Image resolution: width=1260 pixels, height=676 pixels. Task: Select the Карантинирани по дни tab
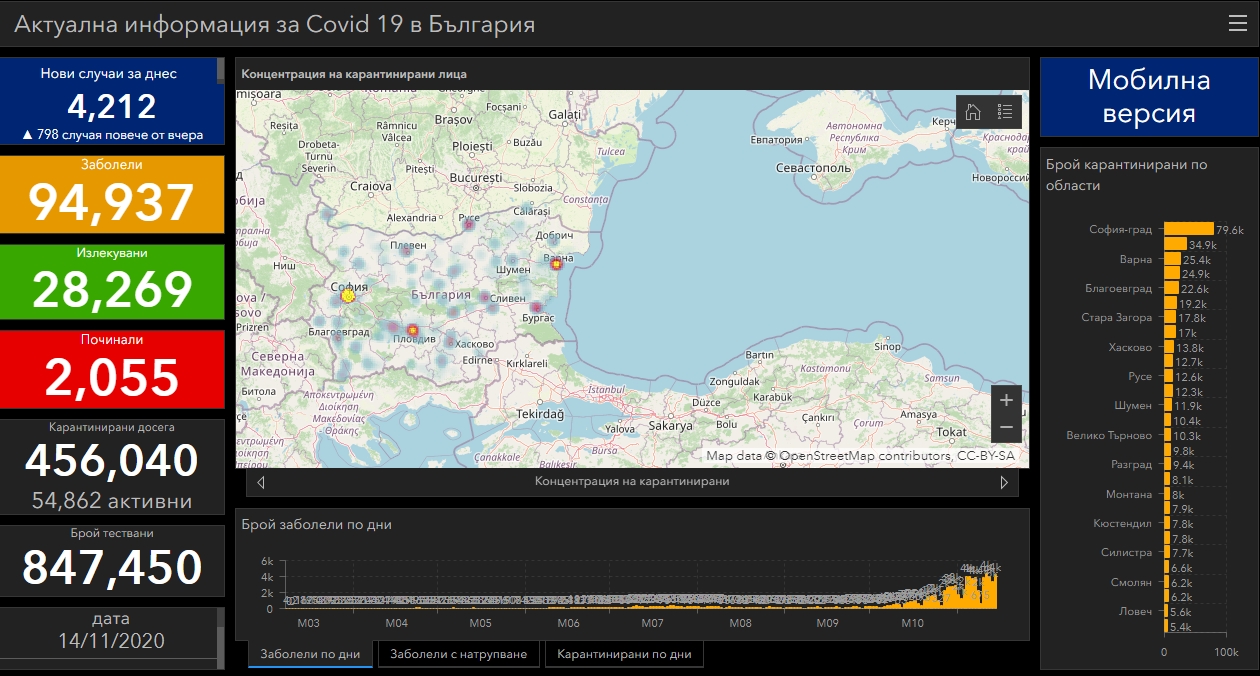pyautogui.click(x=624, y=655)
